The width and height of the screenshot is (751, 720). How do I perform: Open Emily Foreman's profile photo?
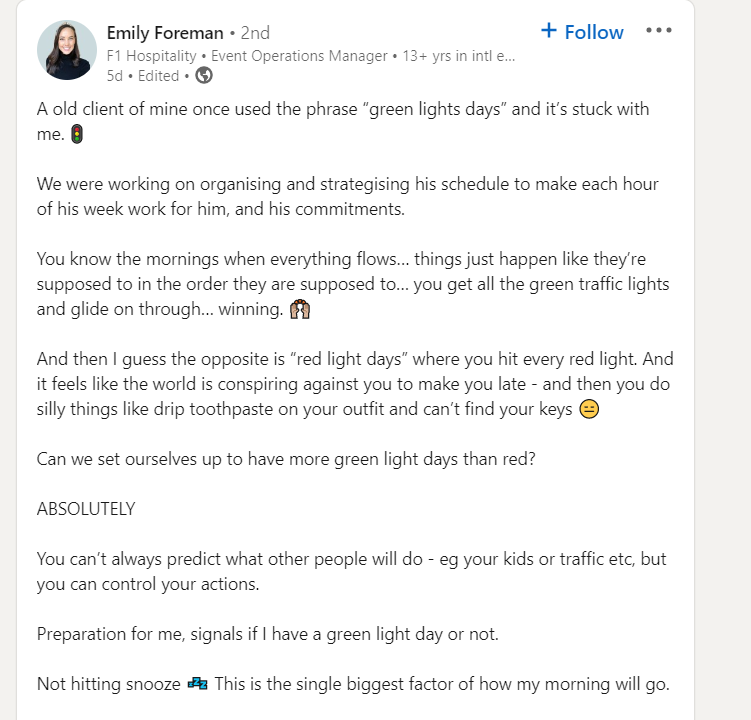click(67, 50)
